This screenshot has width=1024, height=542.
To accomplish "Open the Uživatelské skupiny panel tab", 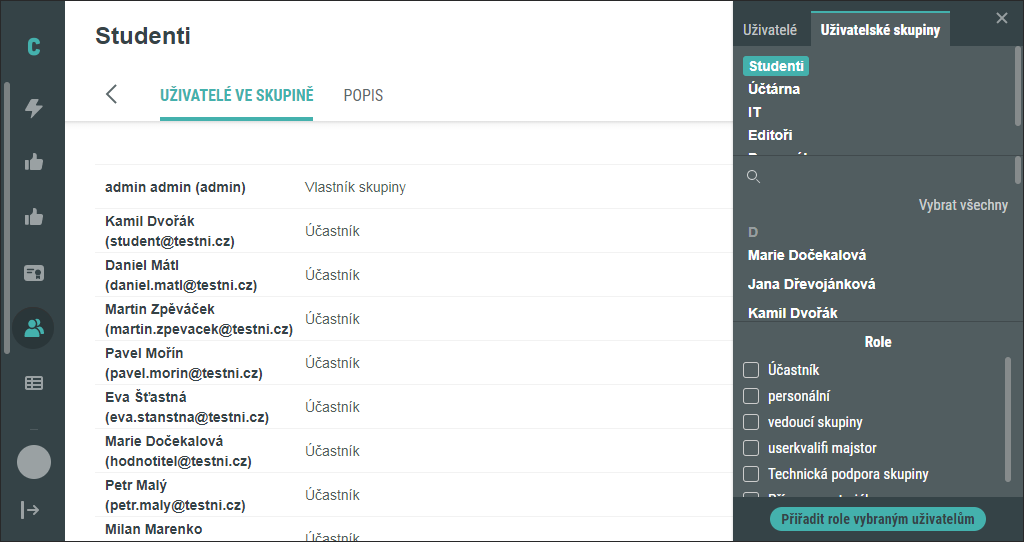I will click(x=880, y=30).
